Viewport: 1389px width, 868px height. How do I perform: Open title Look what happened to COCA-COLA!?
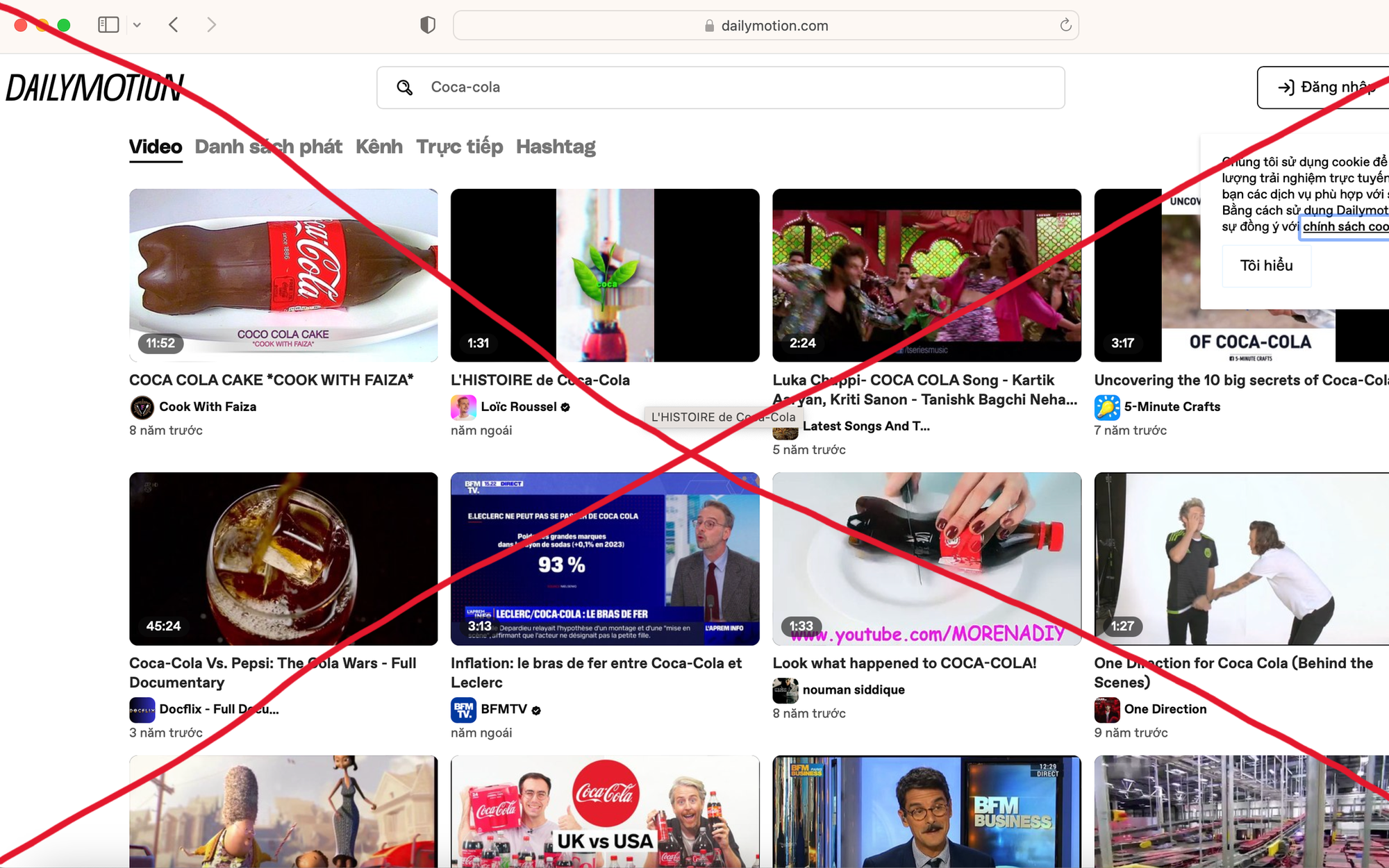[x=904, y=663]
